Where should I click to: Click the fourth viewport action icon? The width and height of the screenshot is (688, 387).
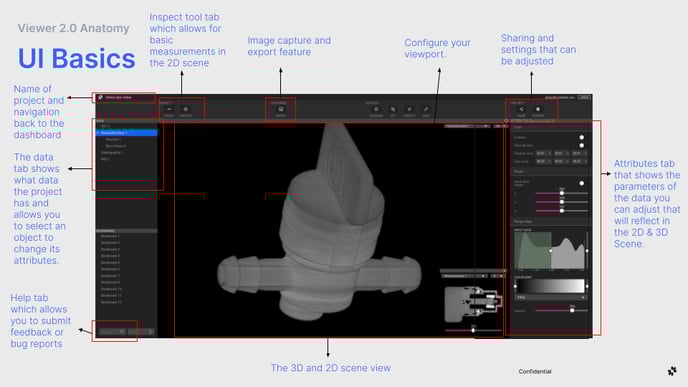[426, 110]
